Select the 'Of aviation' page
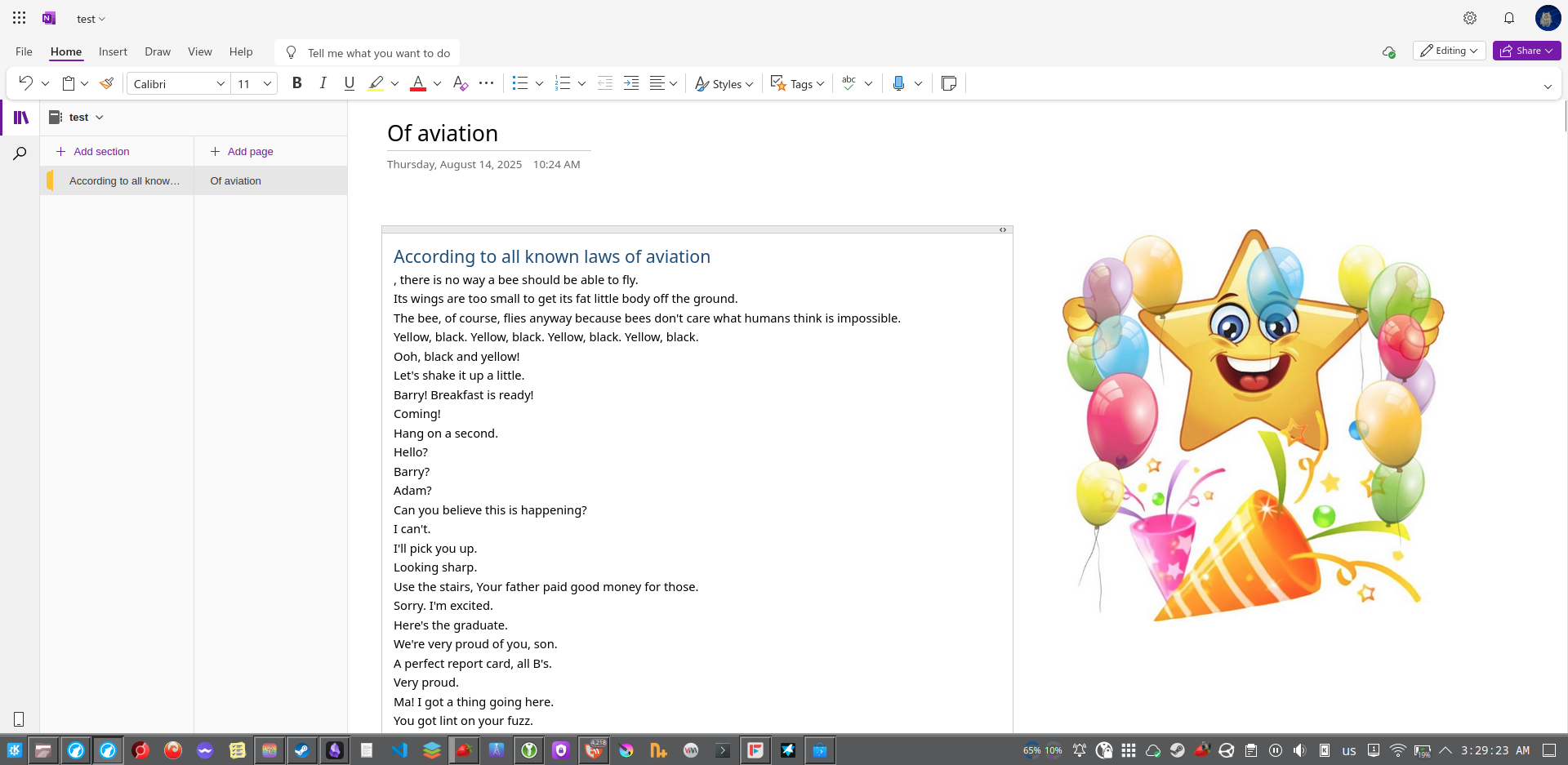 pos(271,180)
